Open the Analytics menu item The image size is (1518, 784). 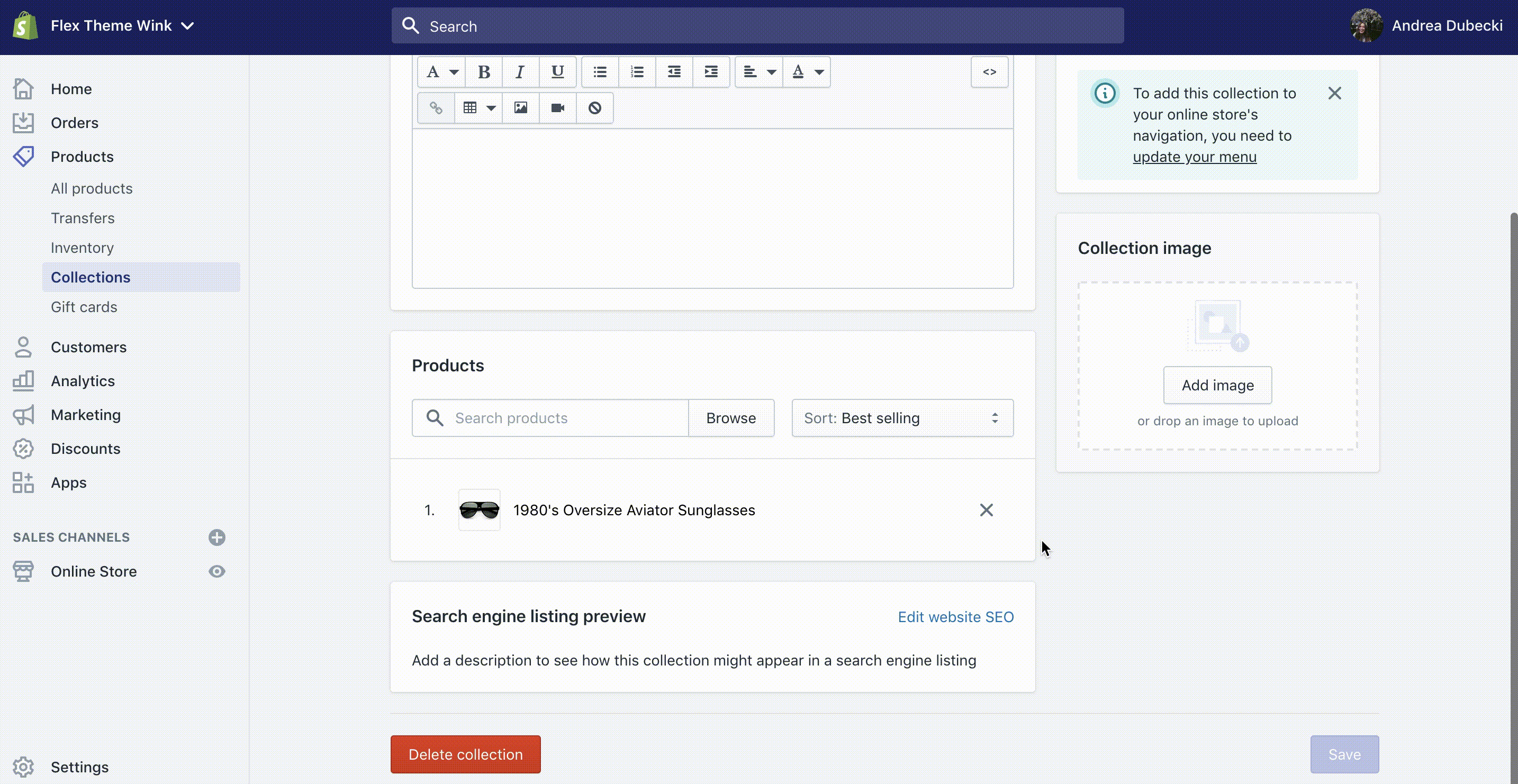pyautogui.click(x=83, y=381)
